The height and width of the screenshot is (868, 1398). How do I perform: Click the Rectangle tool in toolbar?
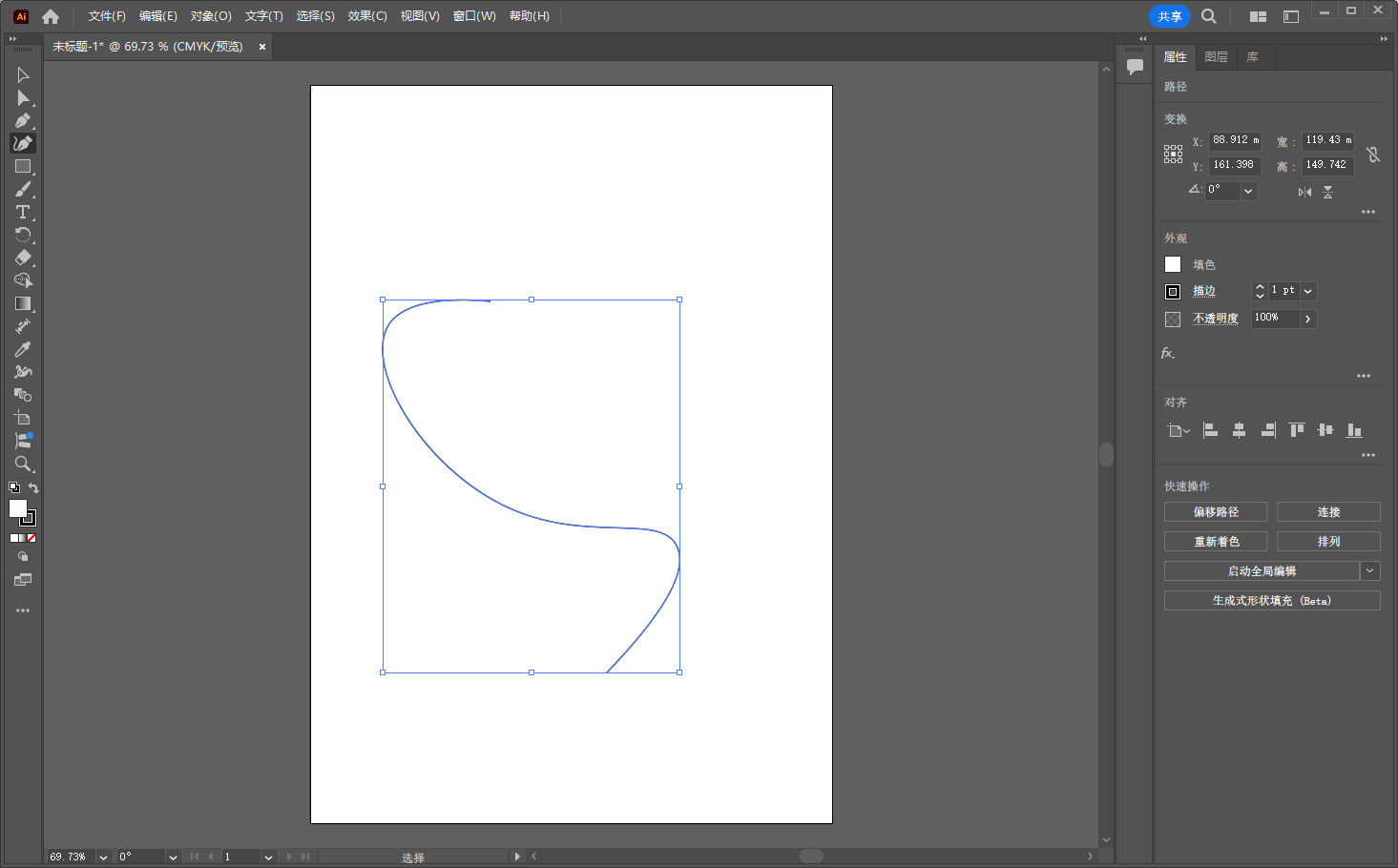point(23,166)
